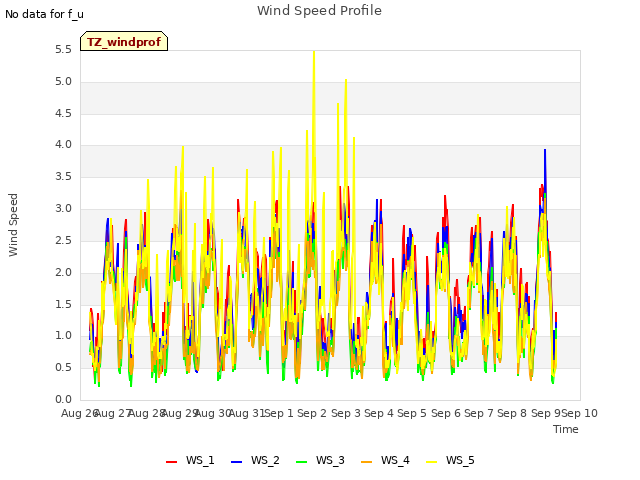Click the green WS_3 legend color marker
The width and height of the screenshot is (640, 480).
pyautogui.click(x=301, y=462)
